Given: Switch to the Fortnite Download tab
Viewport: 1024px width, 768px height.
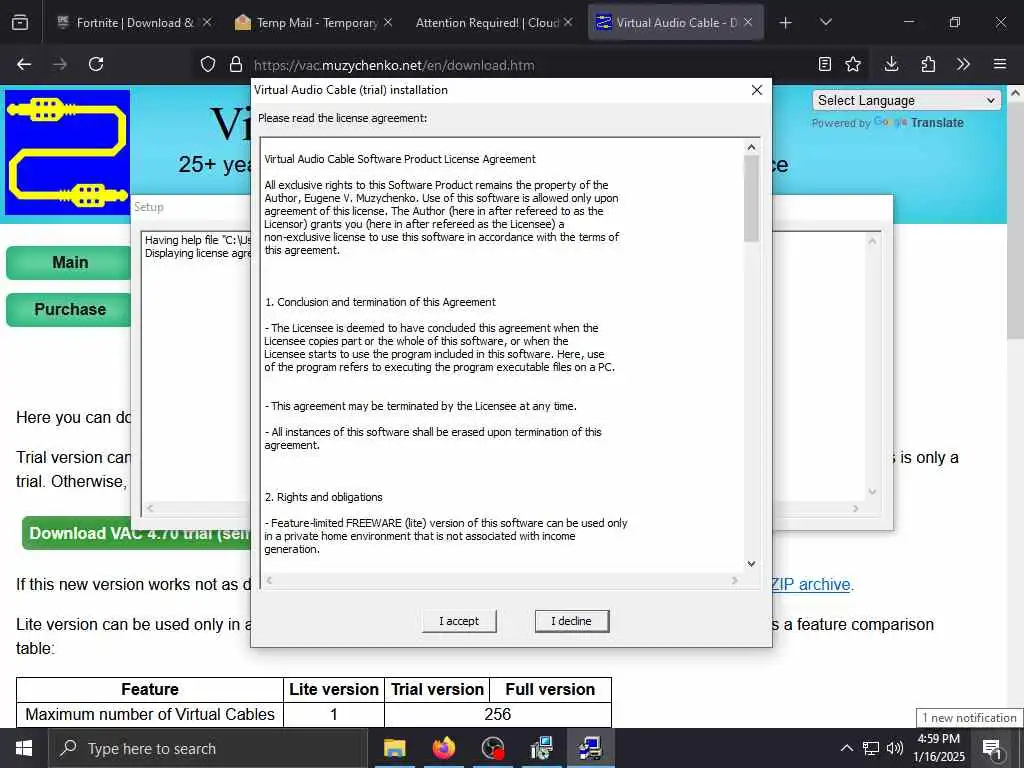Looking at the screenshot, I should click(135, 23).
